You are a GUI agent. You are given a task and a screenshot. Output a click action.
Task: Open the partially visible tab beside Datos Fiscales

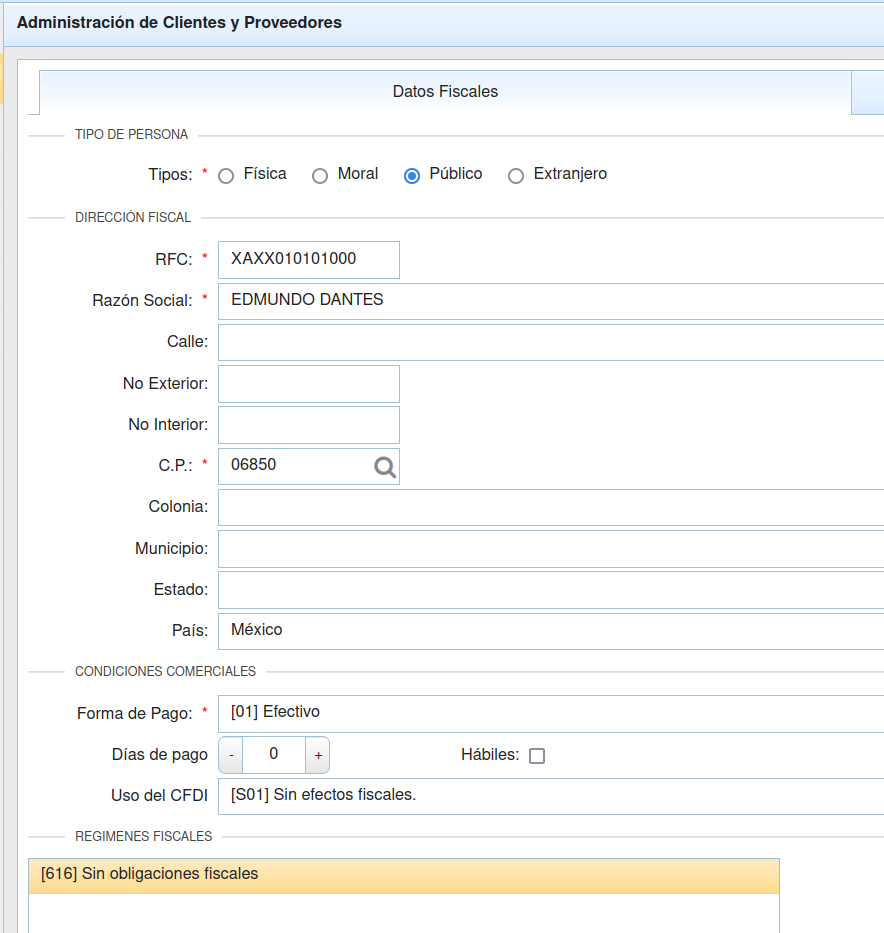pos(868,92)
